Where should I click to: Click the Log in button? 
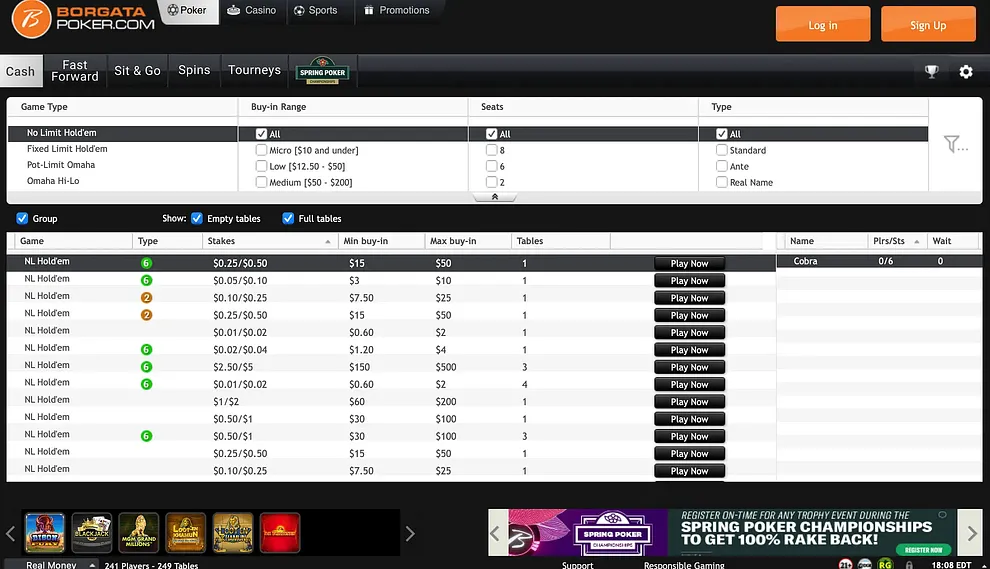[x=823, y=25]
